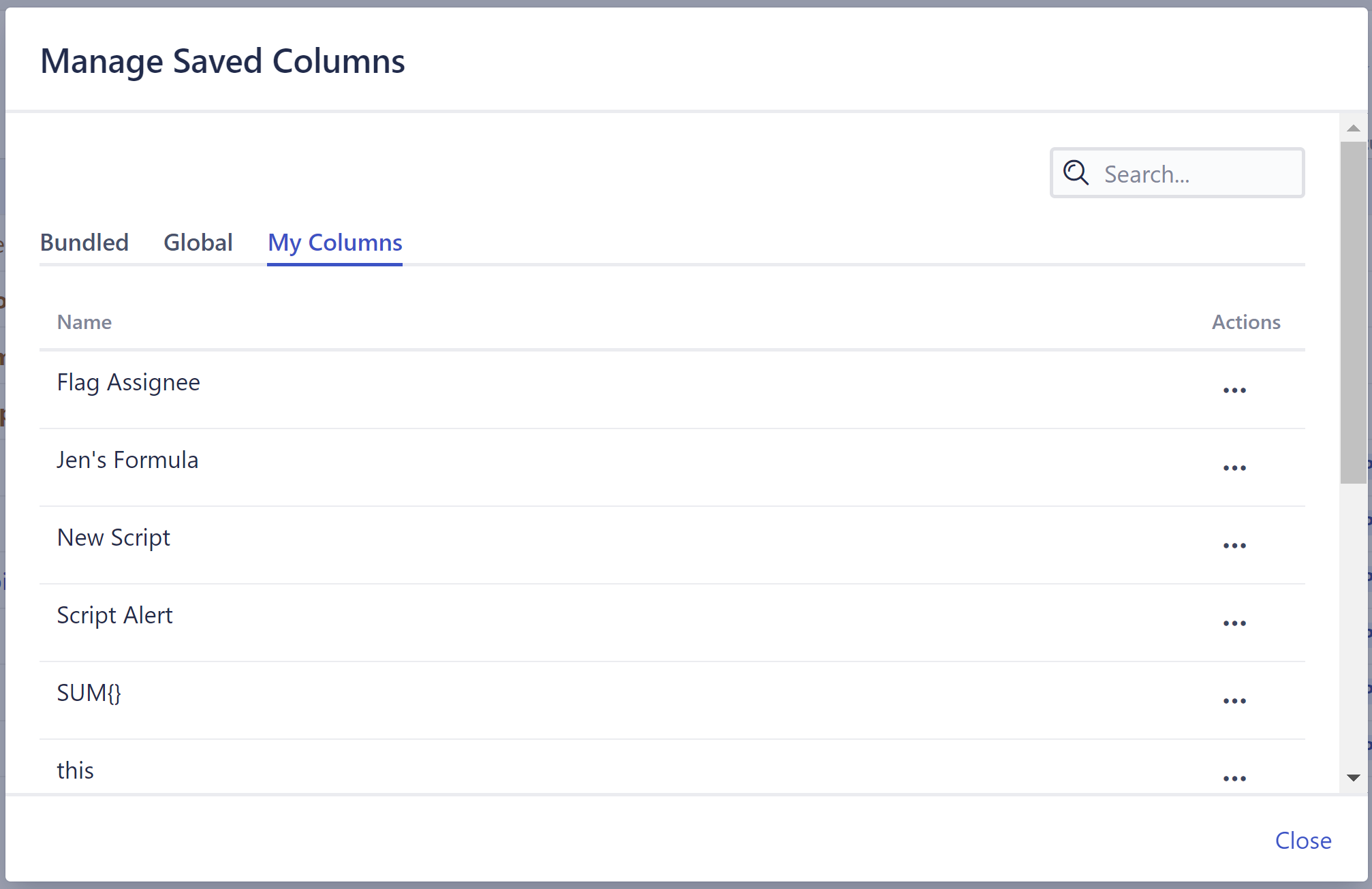Switch to the Bundled tab
The image size is (1372, 889).
click(84, 243)
